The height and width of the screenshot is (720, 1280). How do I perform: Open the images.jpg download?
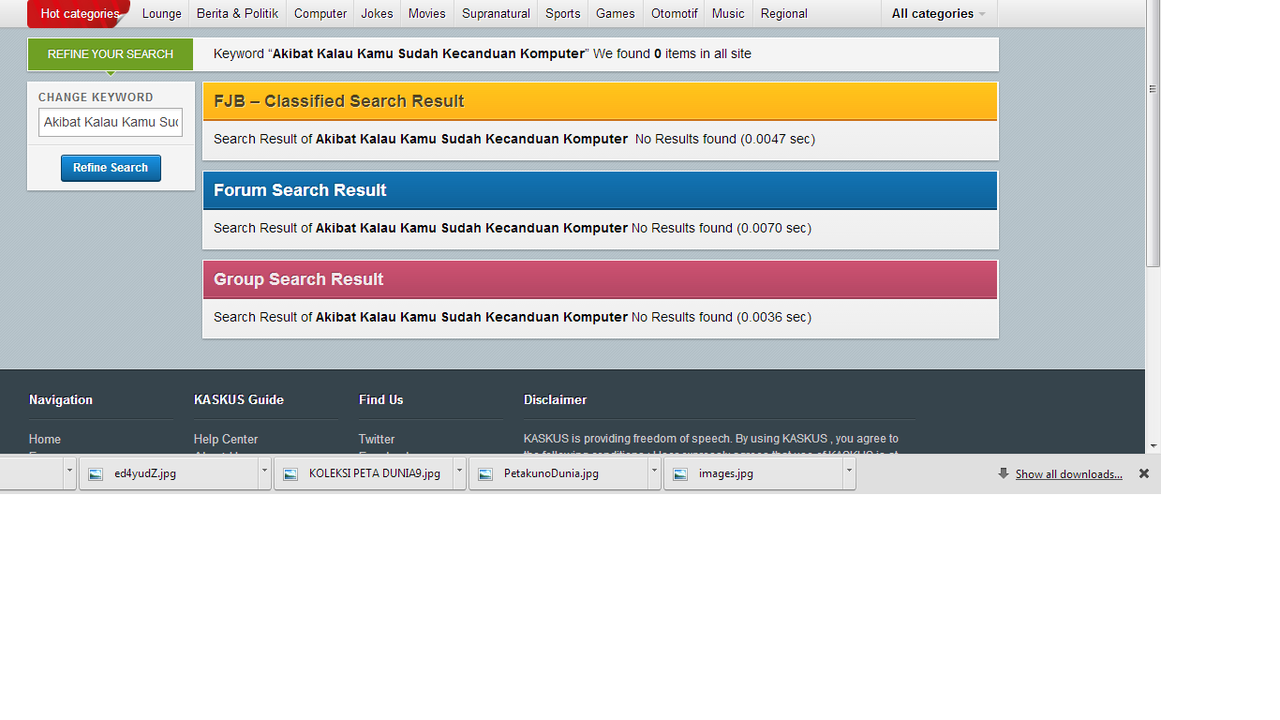tap(753, 473)
